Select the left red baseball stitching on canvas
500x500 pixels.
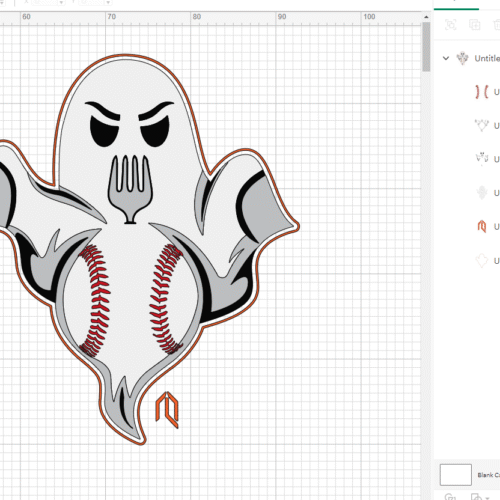click(x=95, y=300)
